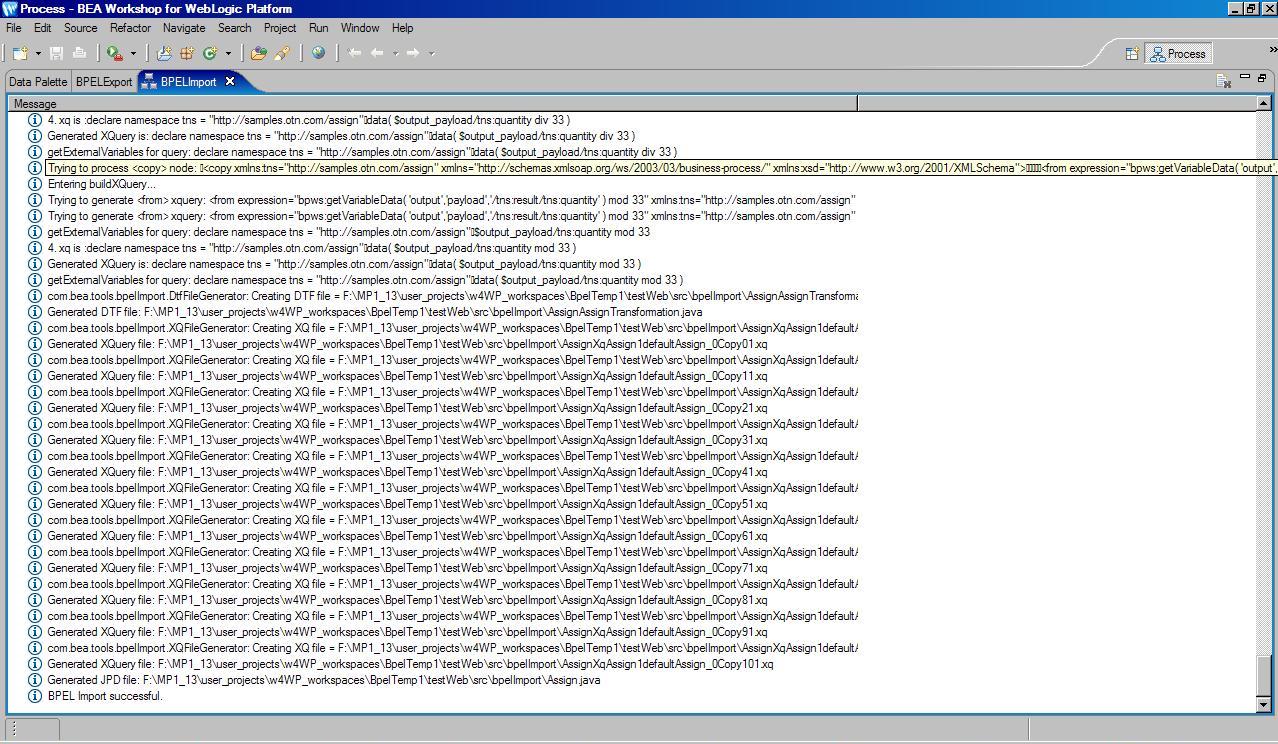This screenshot has height=744, width=1278.
Task: Click the New wizard toolbar icon
Action: [19, 53]
